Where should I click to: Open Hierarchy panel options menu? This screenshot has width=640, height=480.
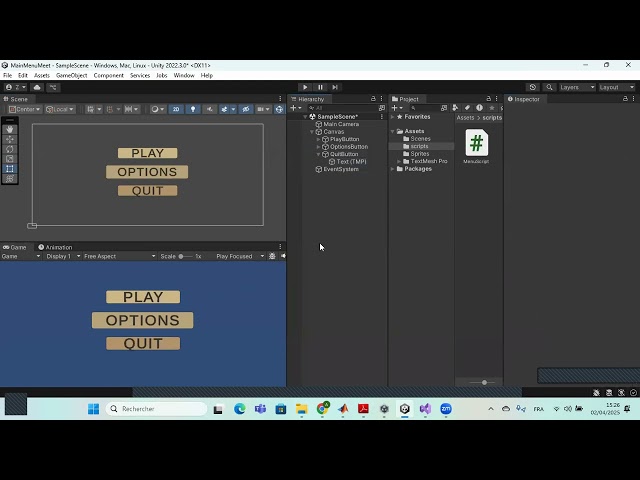(x=382, y=99)
